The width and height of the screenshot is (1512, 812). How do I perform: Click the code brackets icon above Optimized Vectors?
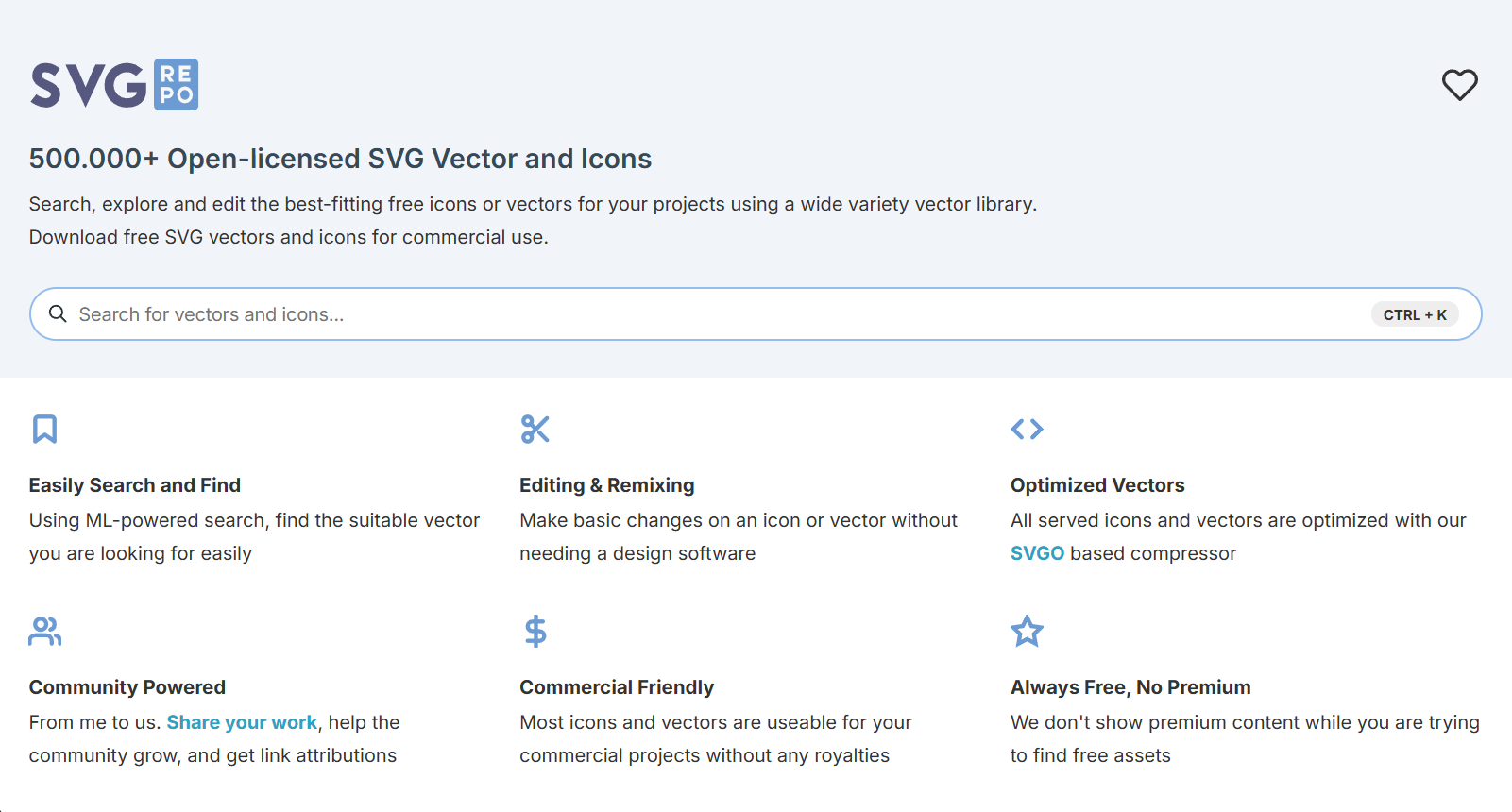point(1027,429)
